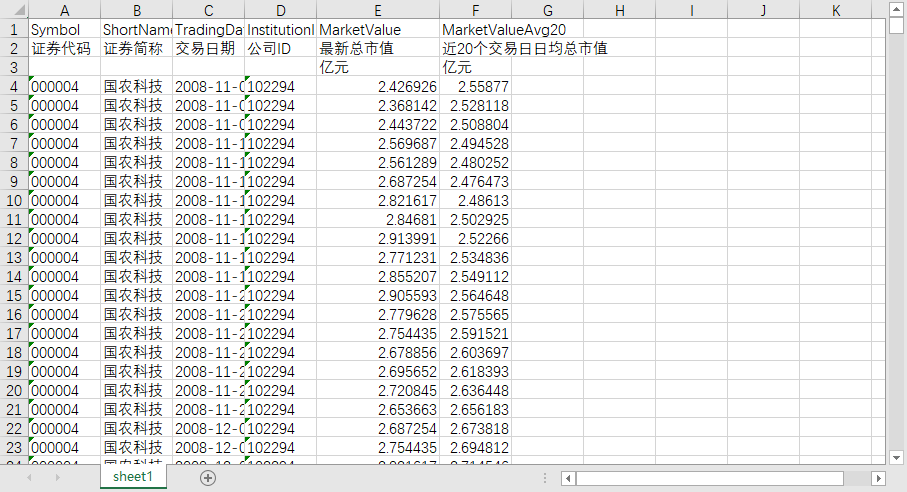Click the MarketValue header cell

click(x=378, y=29)
